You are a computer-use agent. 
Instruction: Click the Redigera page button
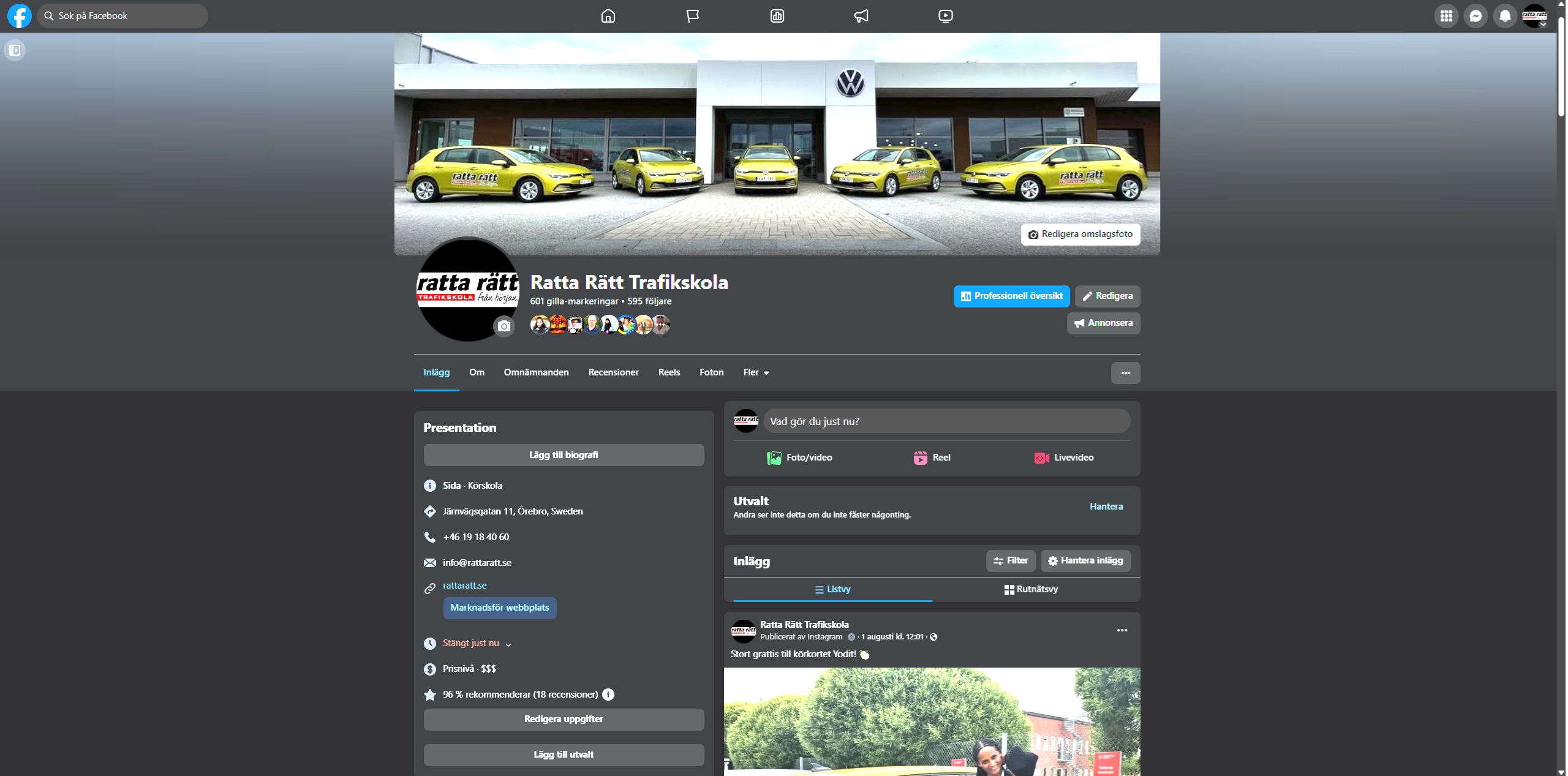point(1107,296)
